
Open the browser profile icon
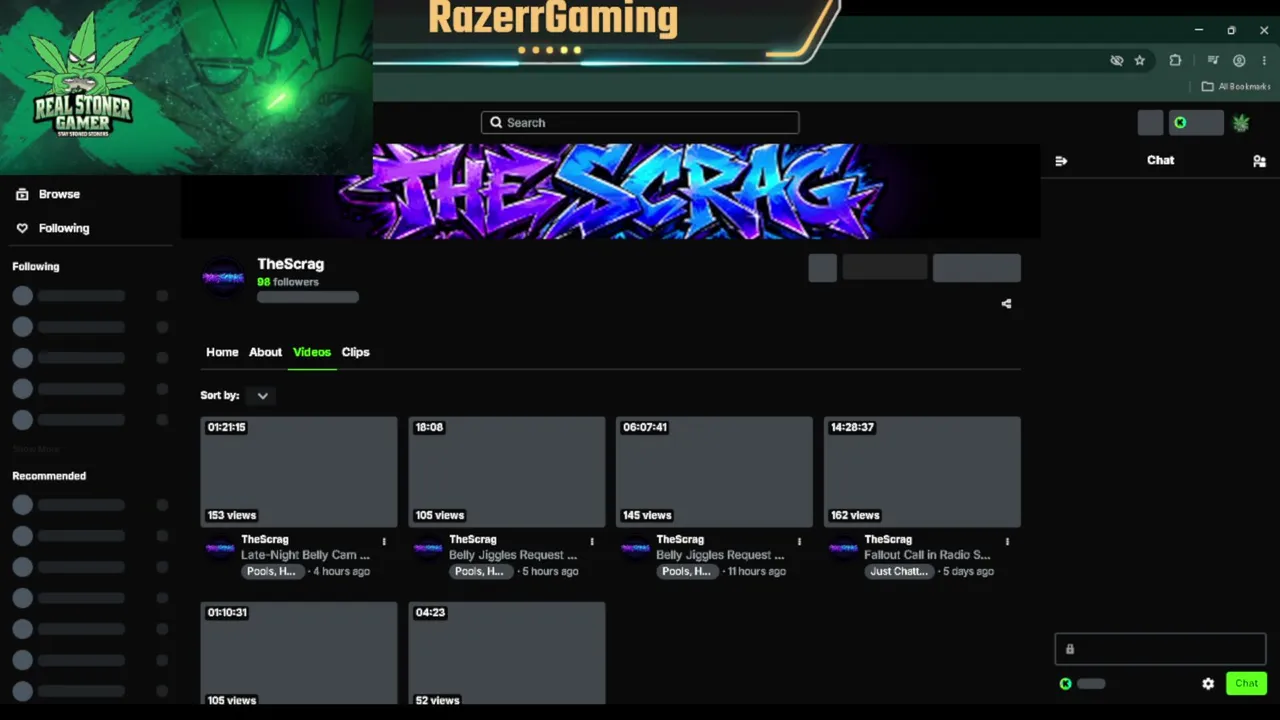point(1239,60)
